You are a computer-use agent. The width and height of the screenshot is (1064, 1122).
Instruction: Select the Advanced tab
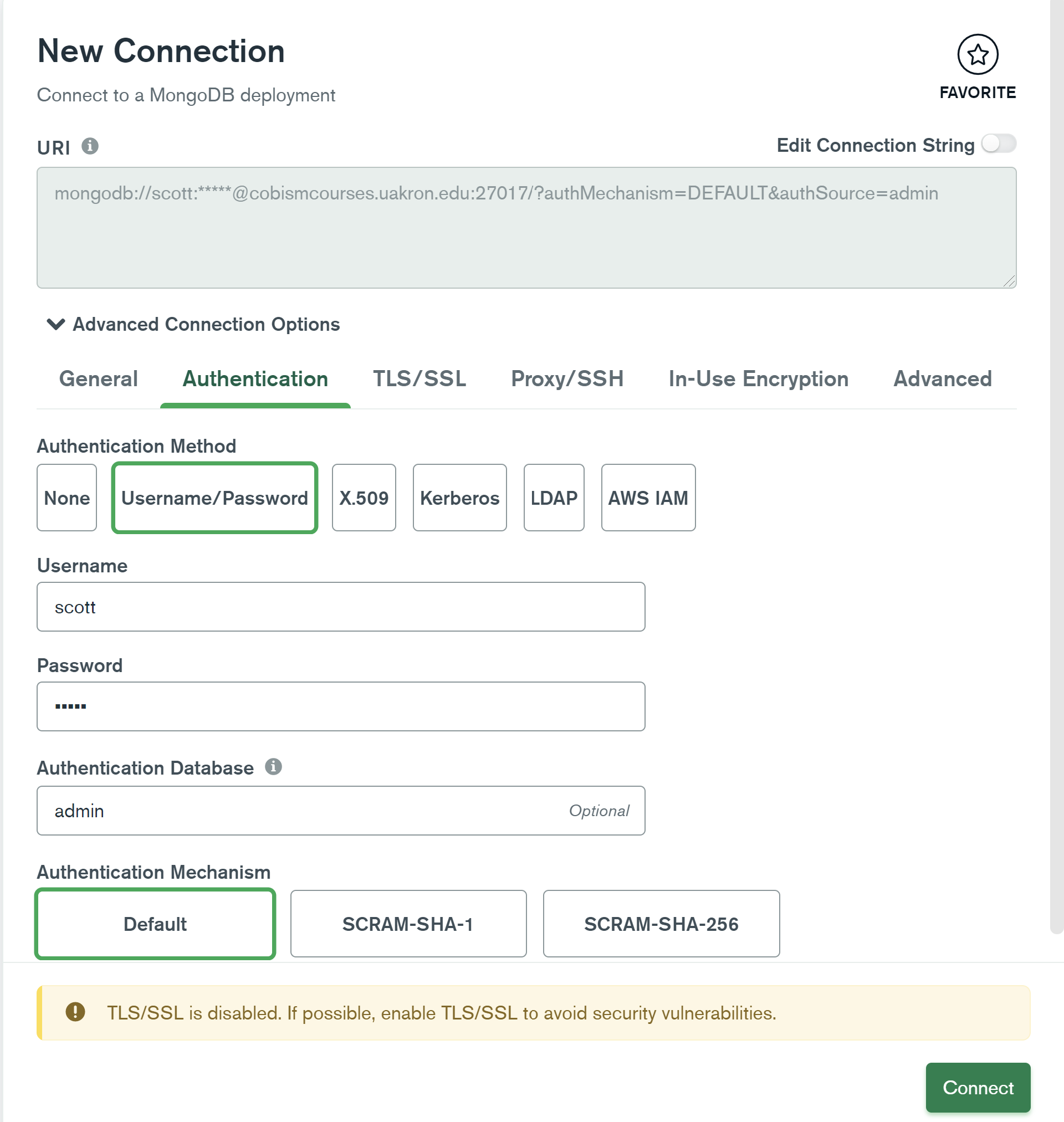click(942, 379)
